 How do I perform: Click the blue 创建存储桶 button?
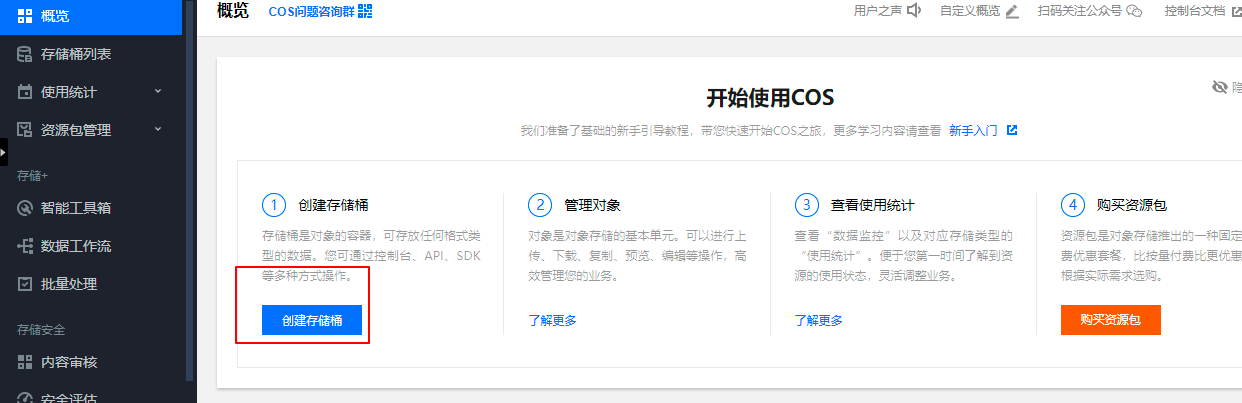[x=311, y=321]
